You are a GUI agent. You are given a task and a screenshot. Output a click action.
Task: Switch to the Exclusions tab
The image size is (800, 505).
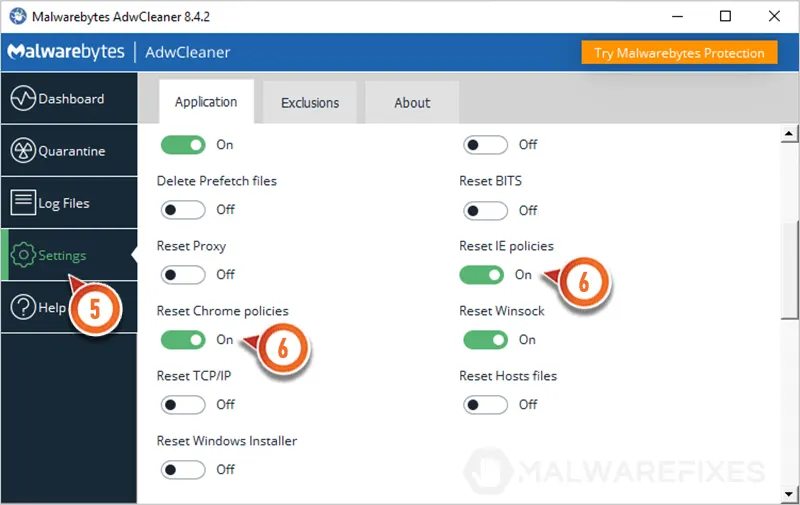coord(310,103)
